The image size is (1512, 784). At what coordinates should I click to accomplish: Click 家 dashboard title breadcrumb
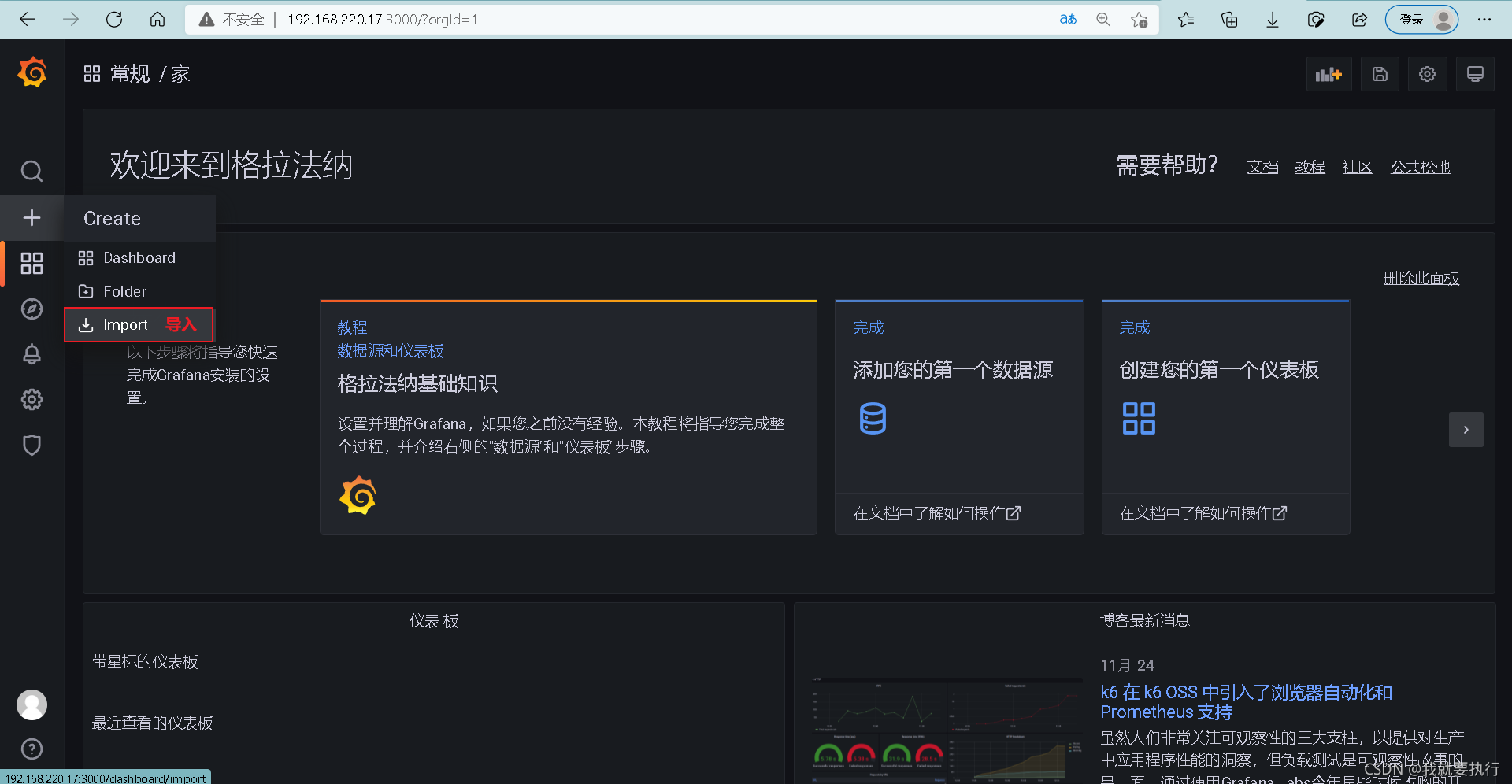tap(180, 74)
